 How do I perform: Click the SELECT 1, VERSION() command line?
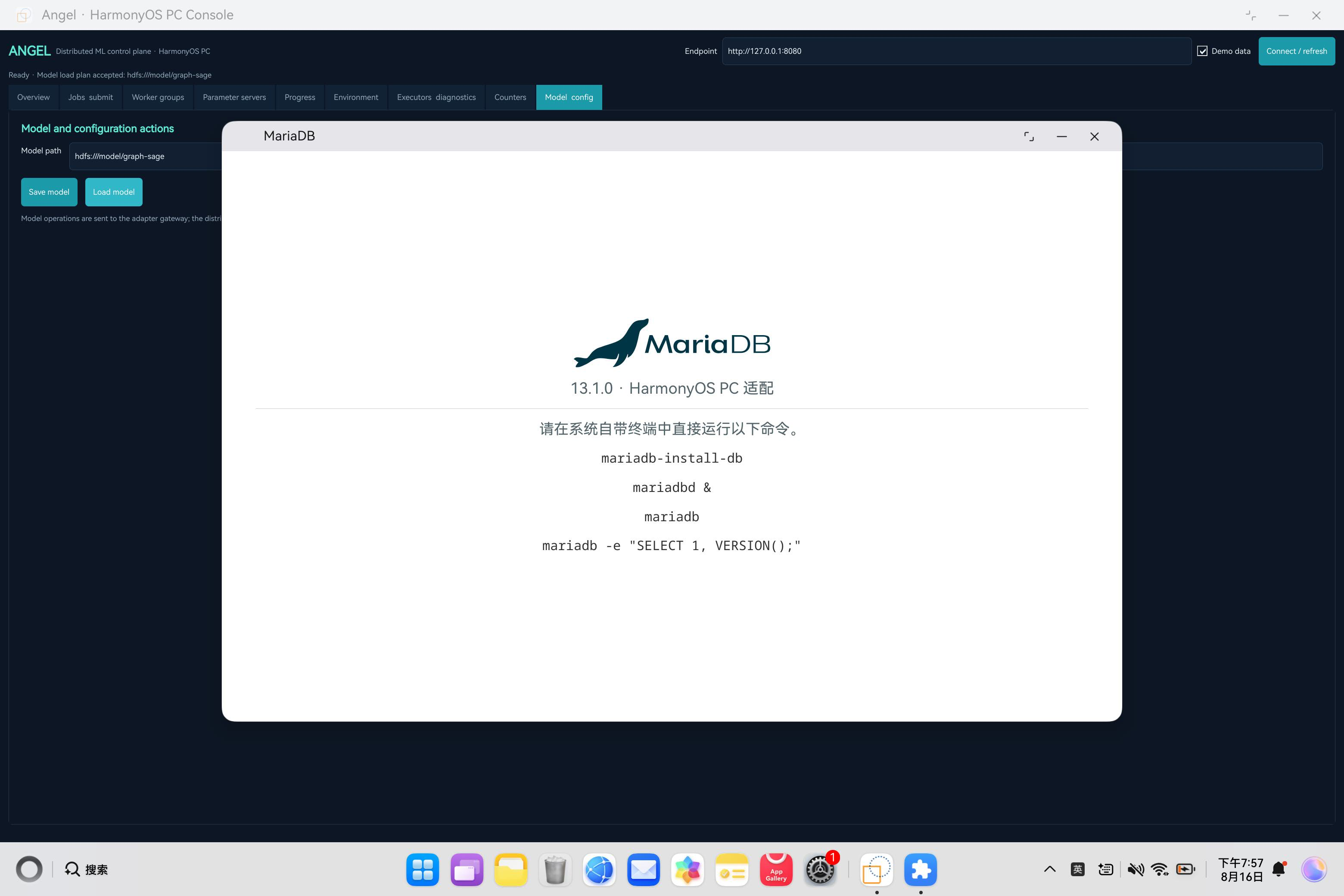pyautogui.click(x=672, y=546)
